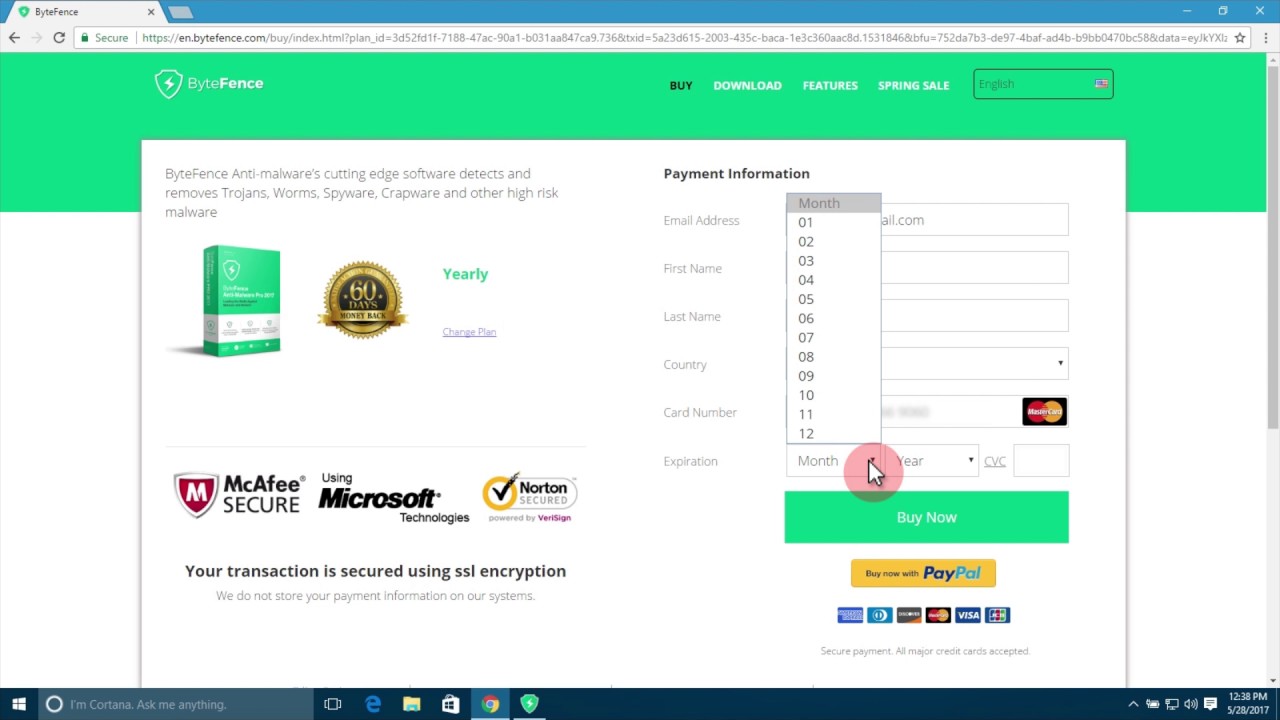This screenshot has width=1280, height=720.
Task: Open ByteFence app from taskbar
Action: click(529, 704)
